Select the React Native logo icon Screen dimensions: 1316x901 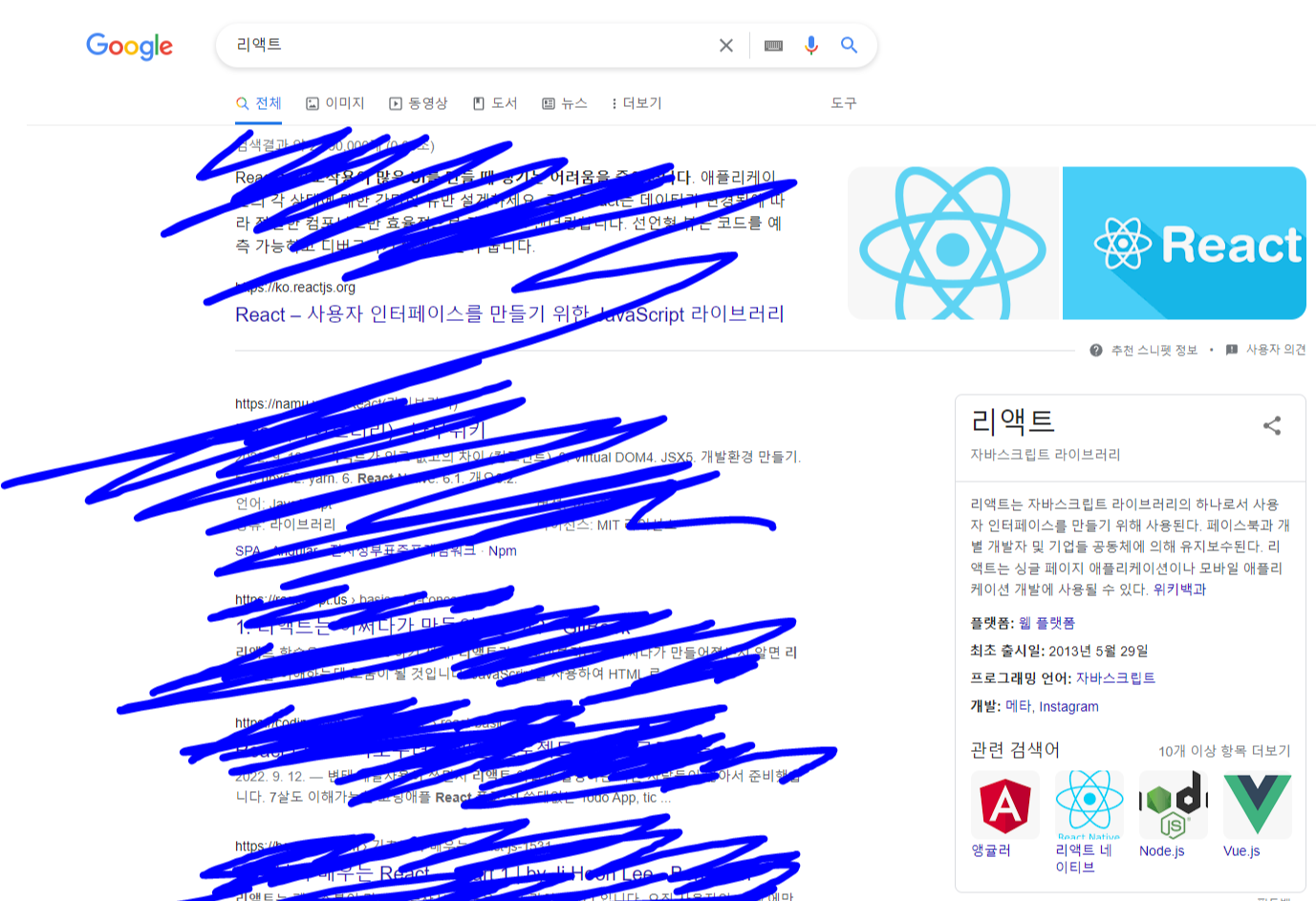pyautogui.click(x=1089, y=804)
